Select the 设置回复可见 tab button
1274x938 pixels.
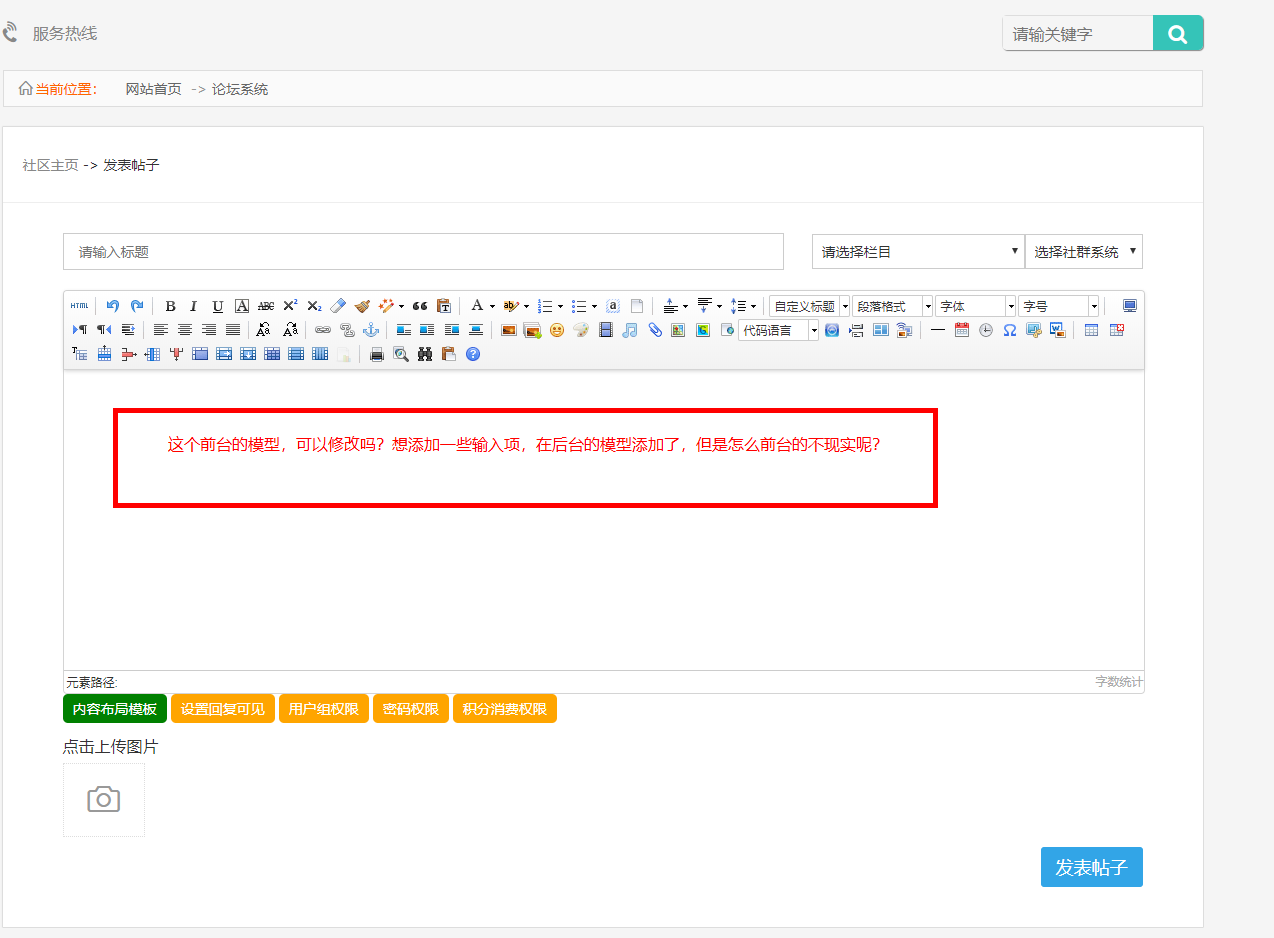[223, 709]
